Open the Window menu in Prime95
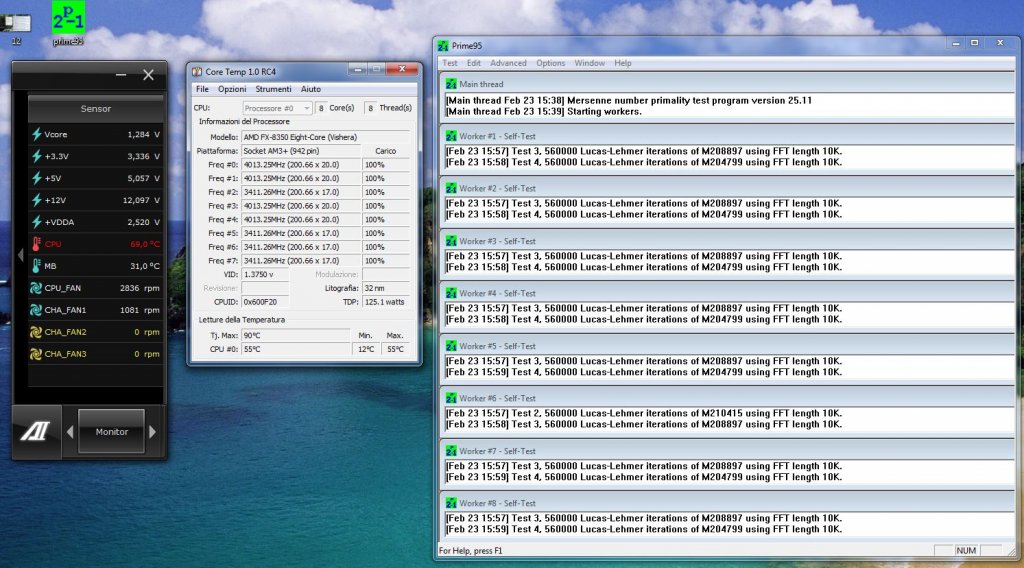 [x=589, y=63]
